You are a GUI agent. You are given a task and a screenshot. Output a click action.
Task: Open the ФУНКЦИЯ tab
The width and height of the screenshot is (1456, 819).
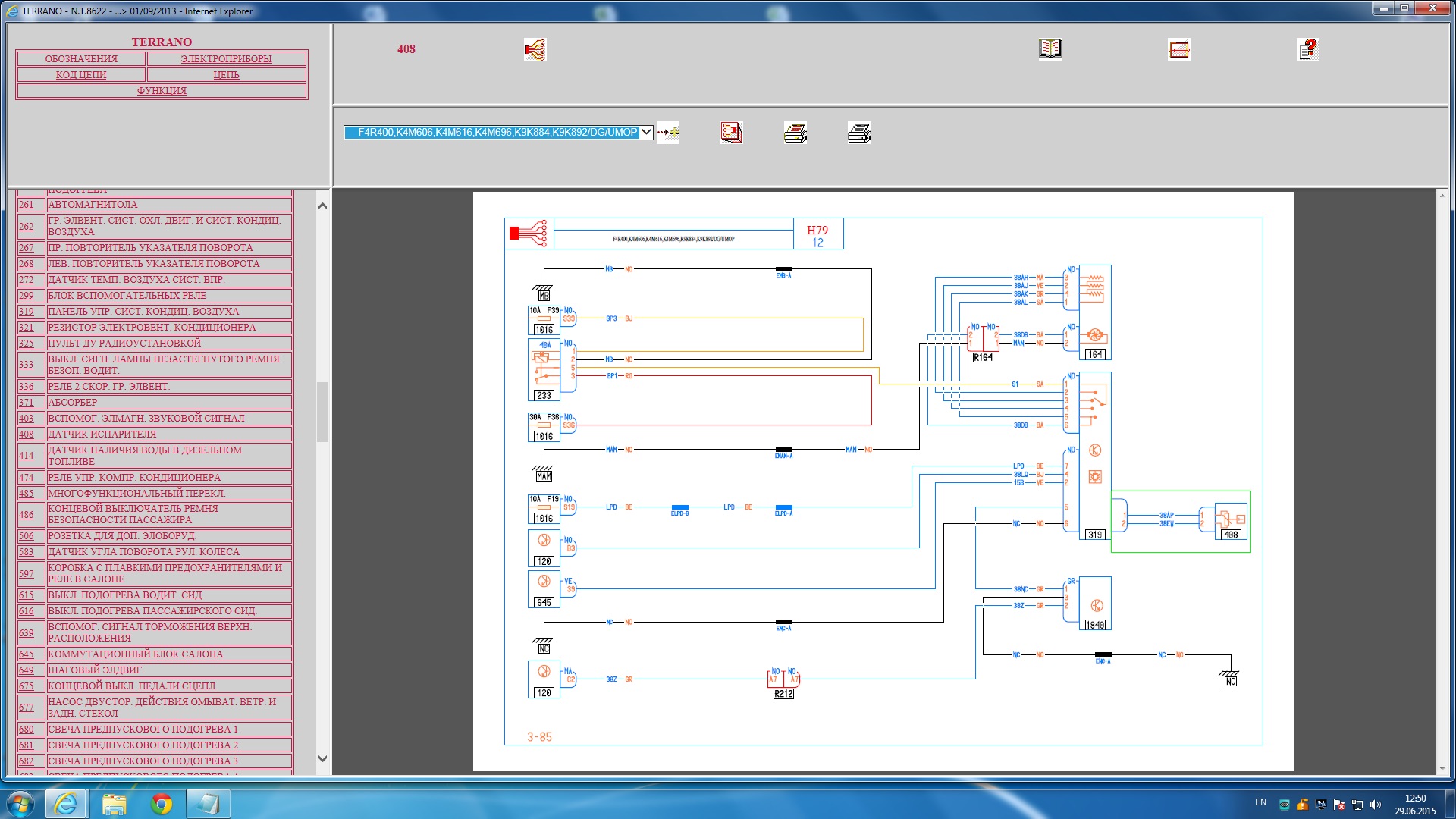tap(162, 90)
